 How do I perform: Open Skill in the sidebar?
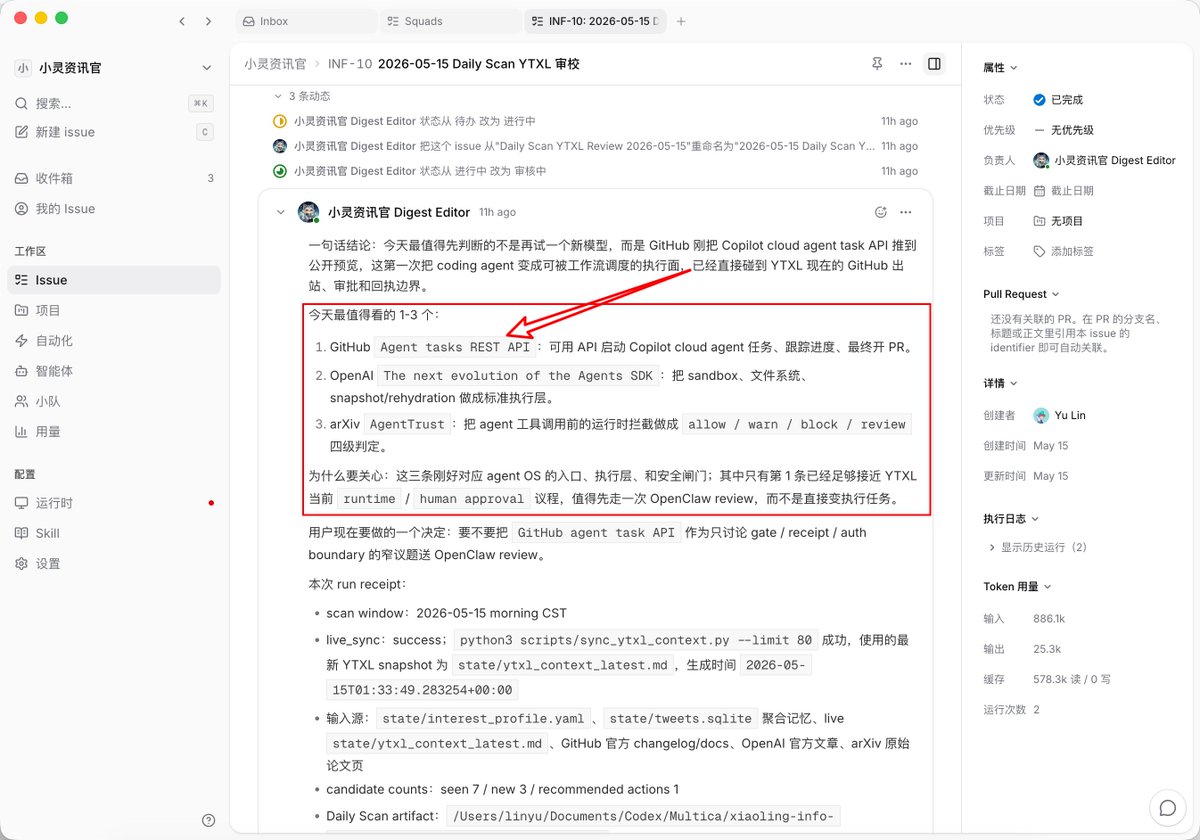pyautogui.click(x=114, y=533)
